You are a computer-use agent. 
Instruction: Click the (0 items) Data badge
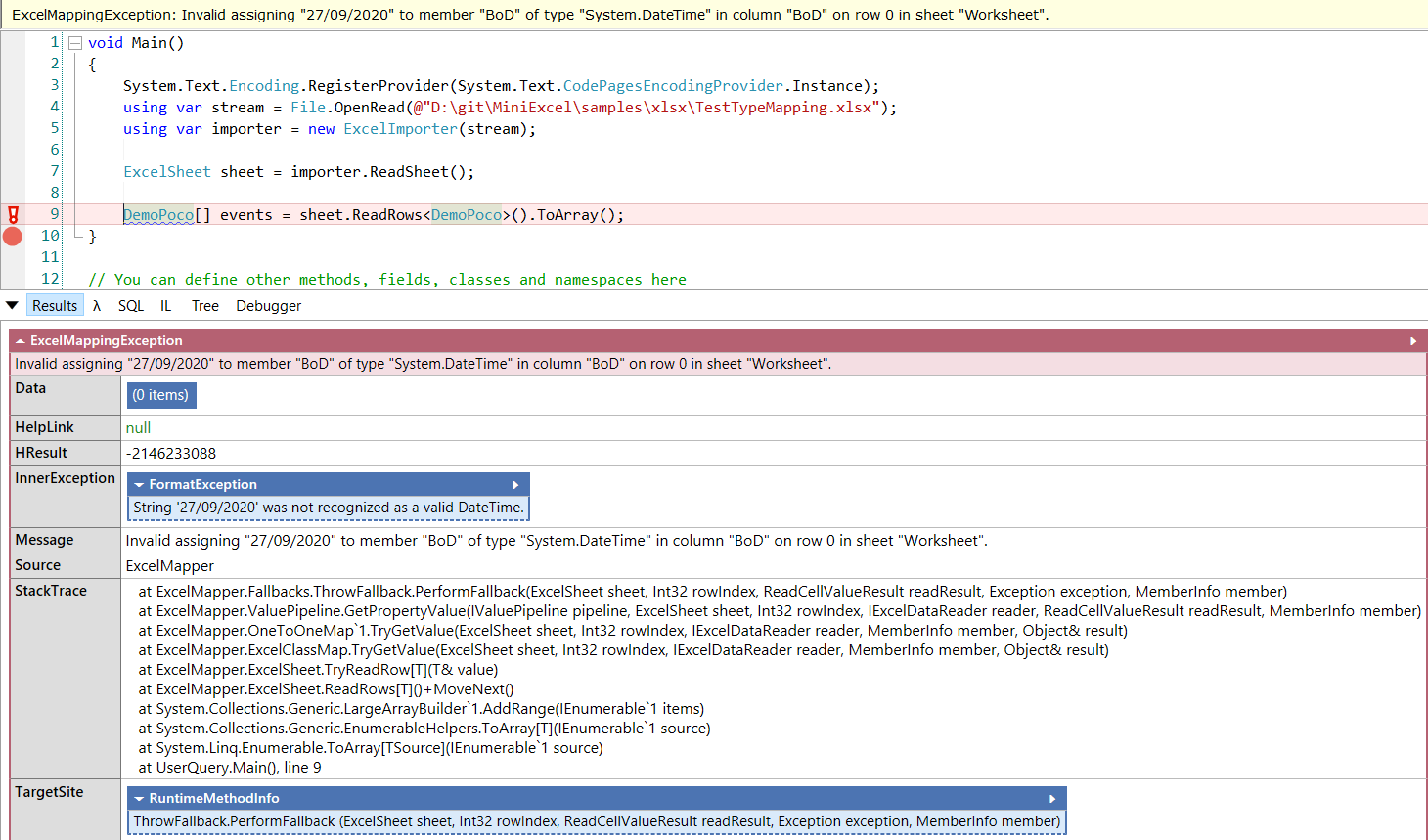pyautogui.click(x=160, y=394)
